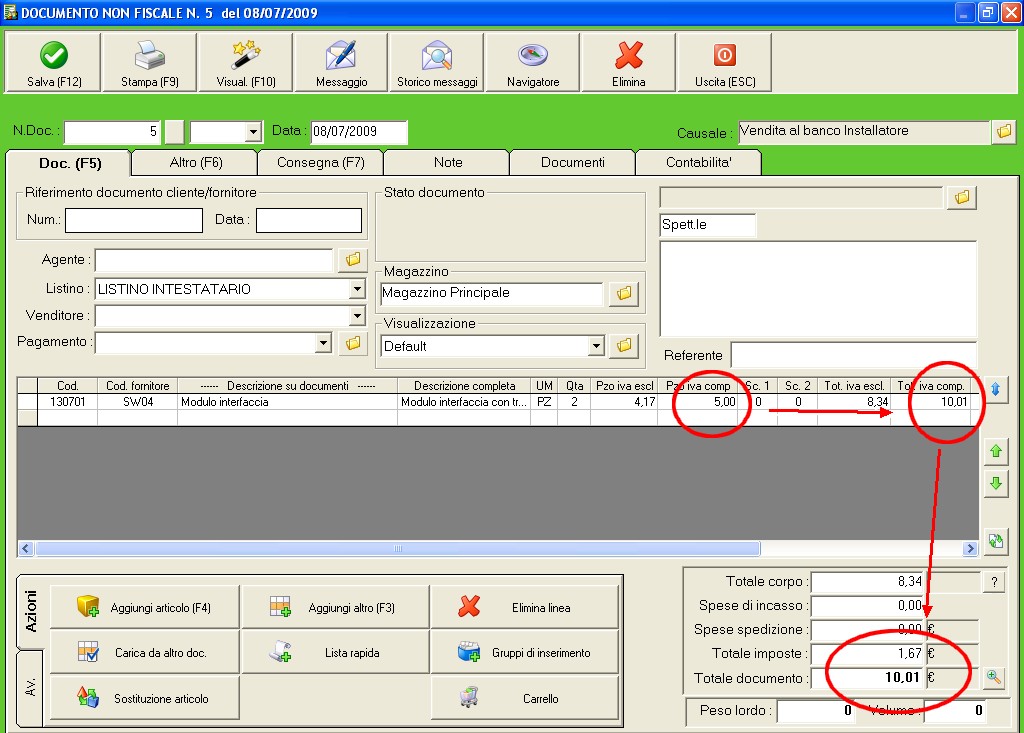Open Contabilita' tab

[x=699, y=163]
